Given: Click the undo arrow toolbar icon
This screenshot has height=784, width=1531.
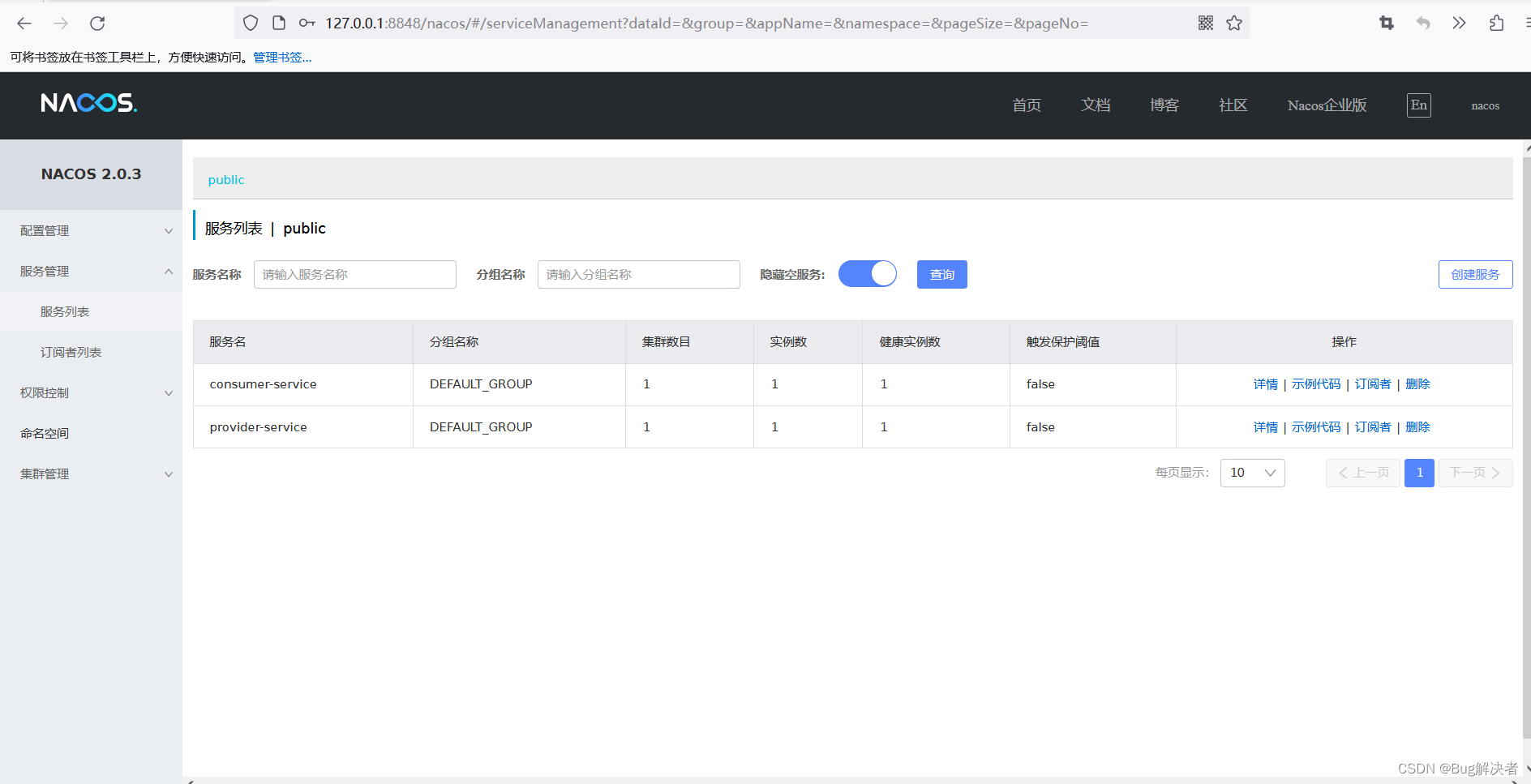Looking at the screenshot, I should [1423, 24].
